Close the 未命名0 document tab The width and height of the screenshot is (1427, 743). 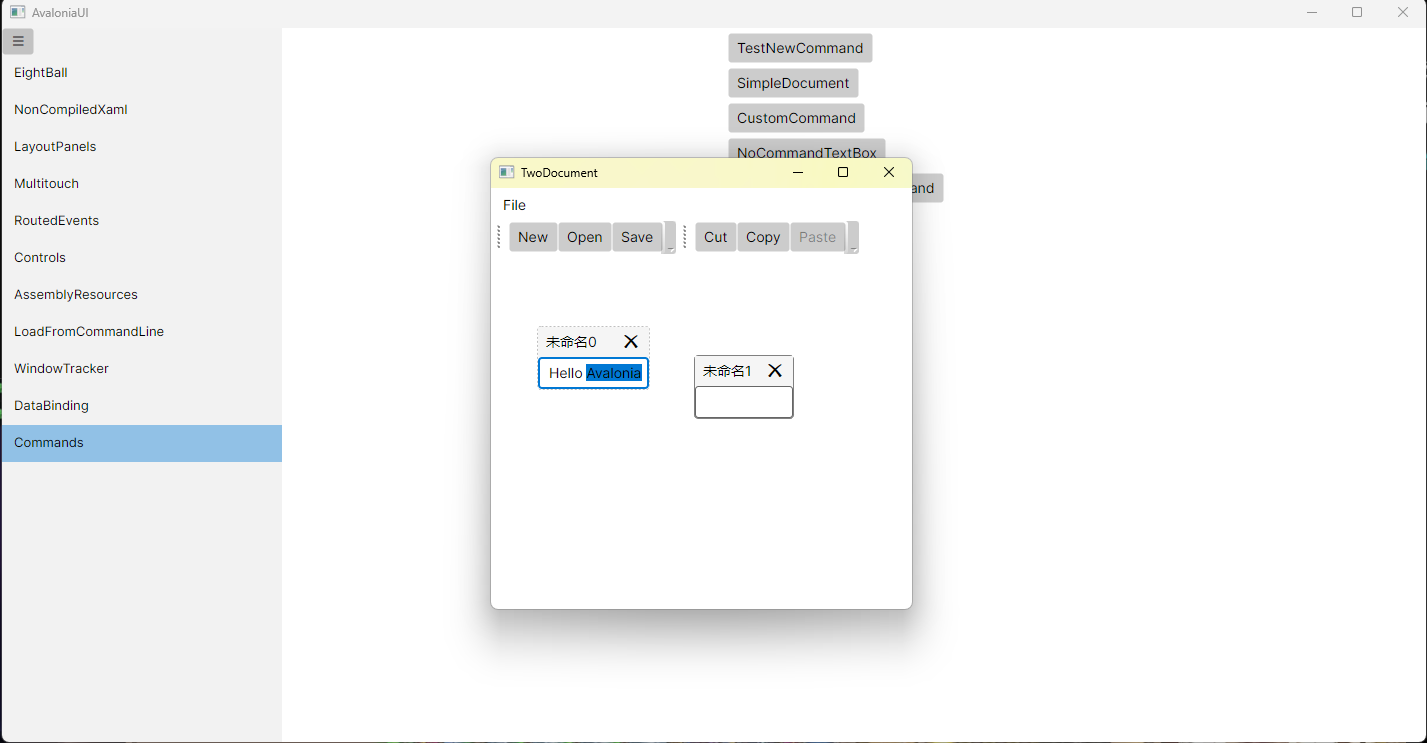coord(631,342)
